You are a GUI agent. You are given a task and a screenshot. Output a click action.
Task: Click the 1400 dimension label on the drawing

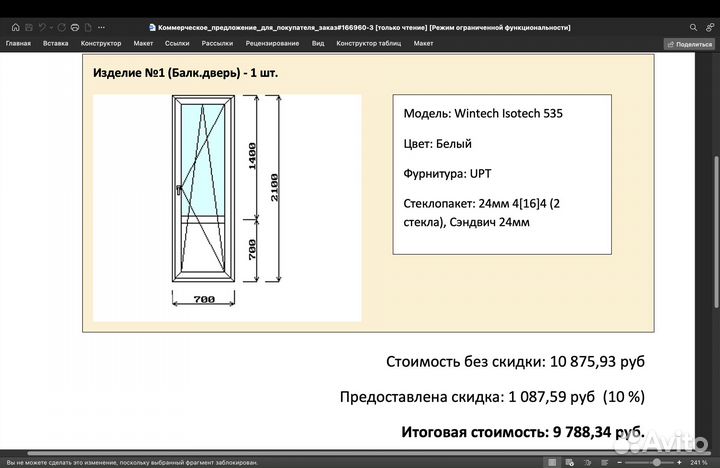(252, 156)
